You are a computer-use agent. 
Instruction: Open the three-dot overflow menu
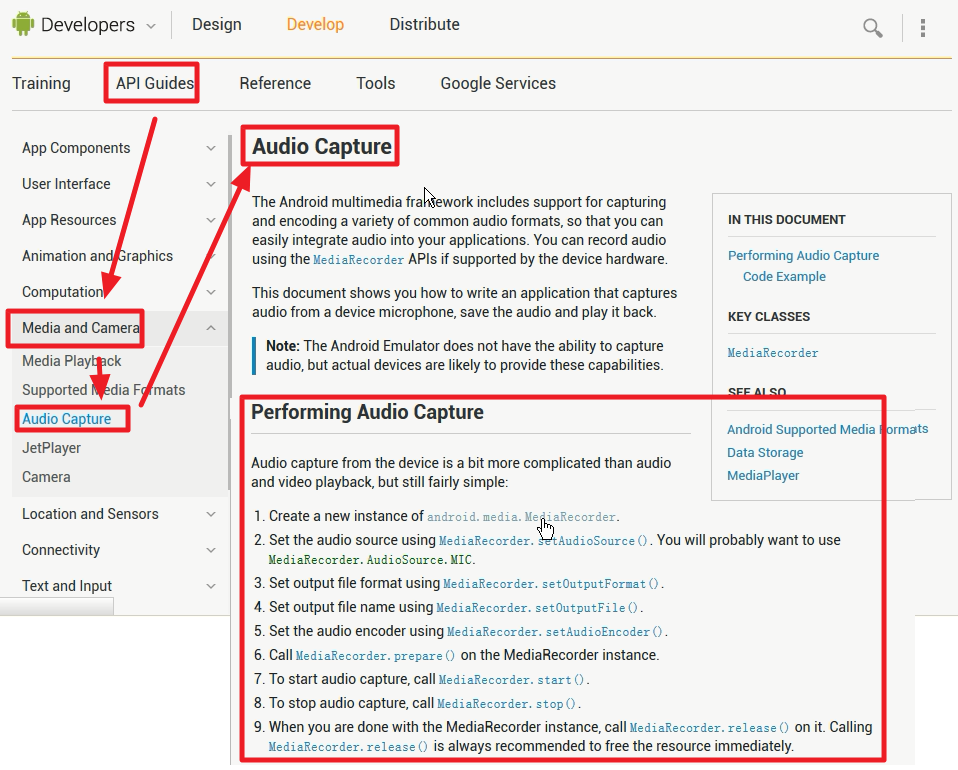[x=923, y=28]
